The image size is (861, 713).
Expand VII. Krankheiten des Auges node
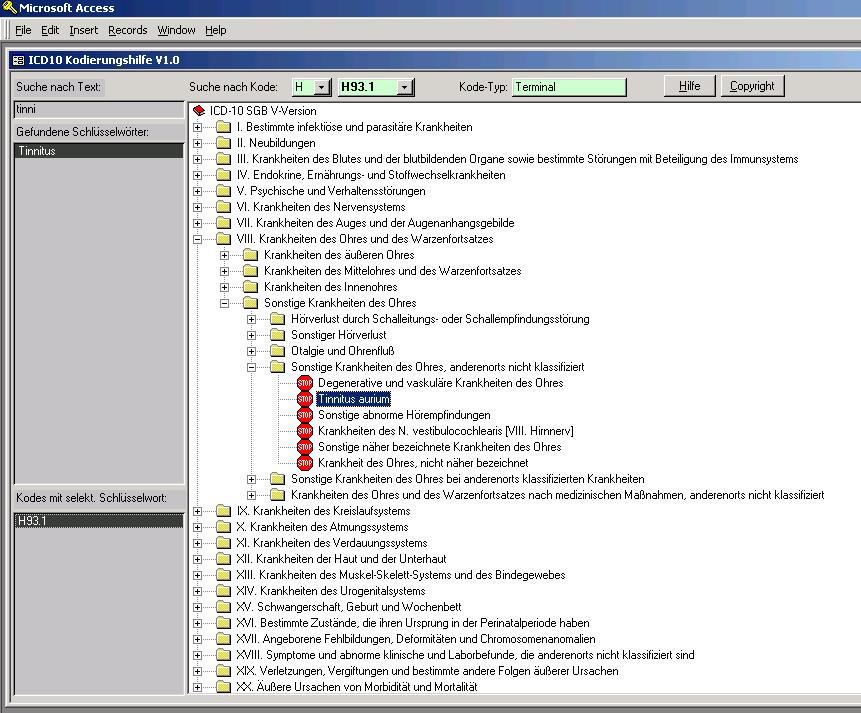198,223
